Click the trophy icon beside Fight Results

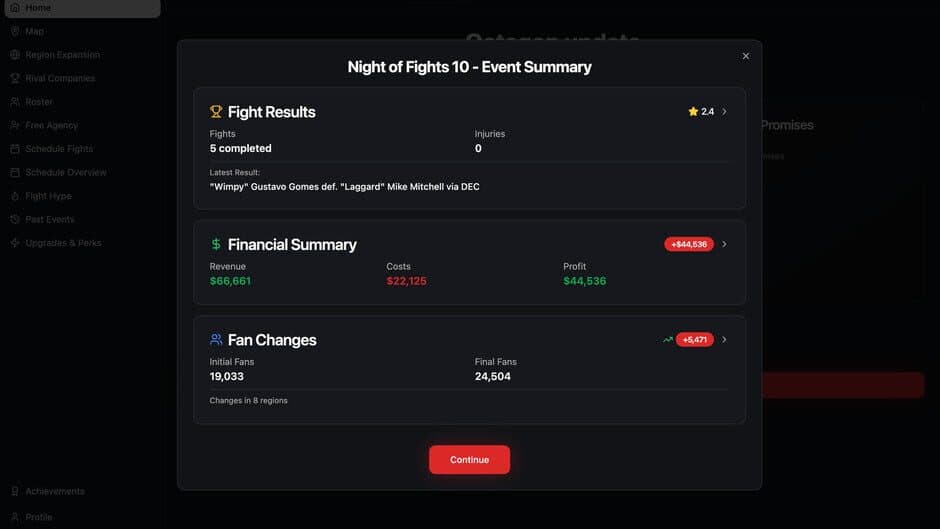tap(216, 112)
